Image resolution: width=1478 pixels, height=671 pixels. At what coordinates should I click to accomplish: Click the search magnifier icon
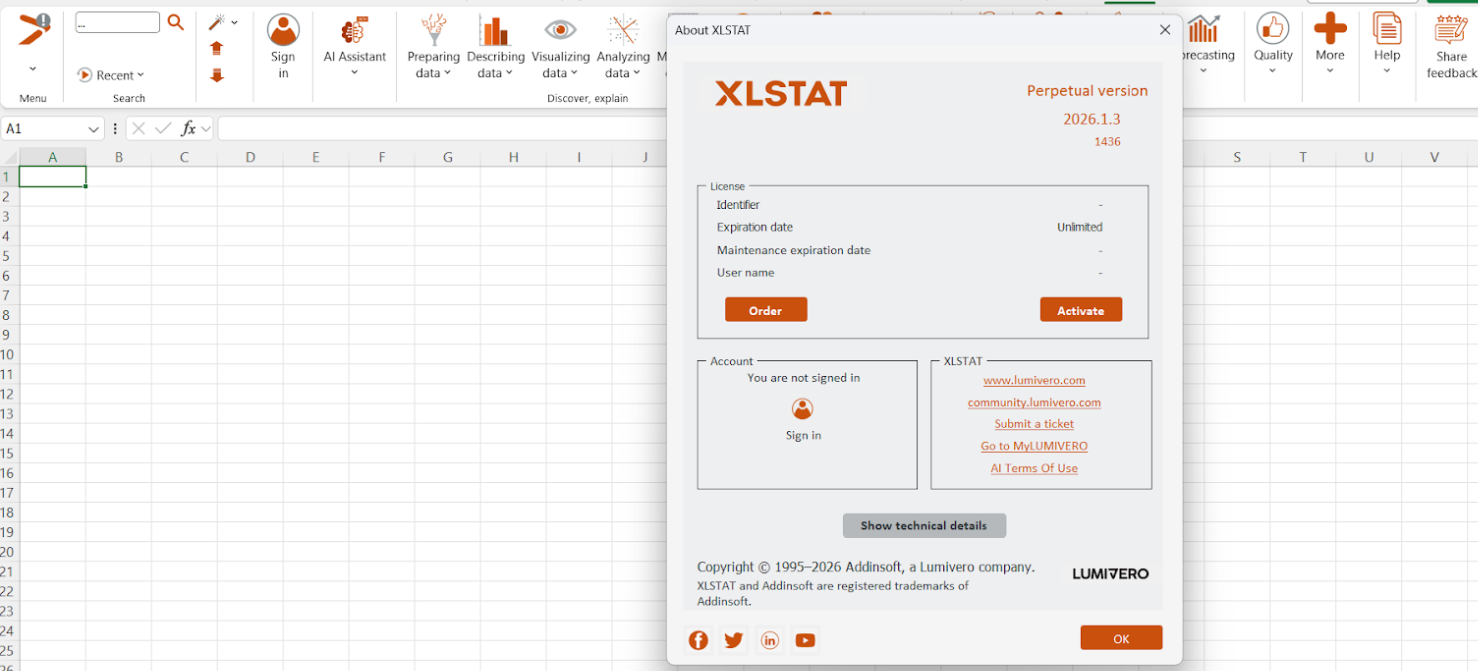[176, 22]
